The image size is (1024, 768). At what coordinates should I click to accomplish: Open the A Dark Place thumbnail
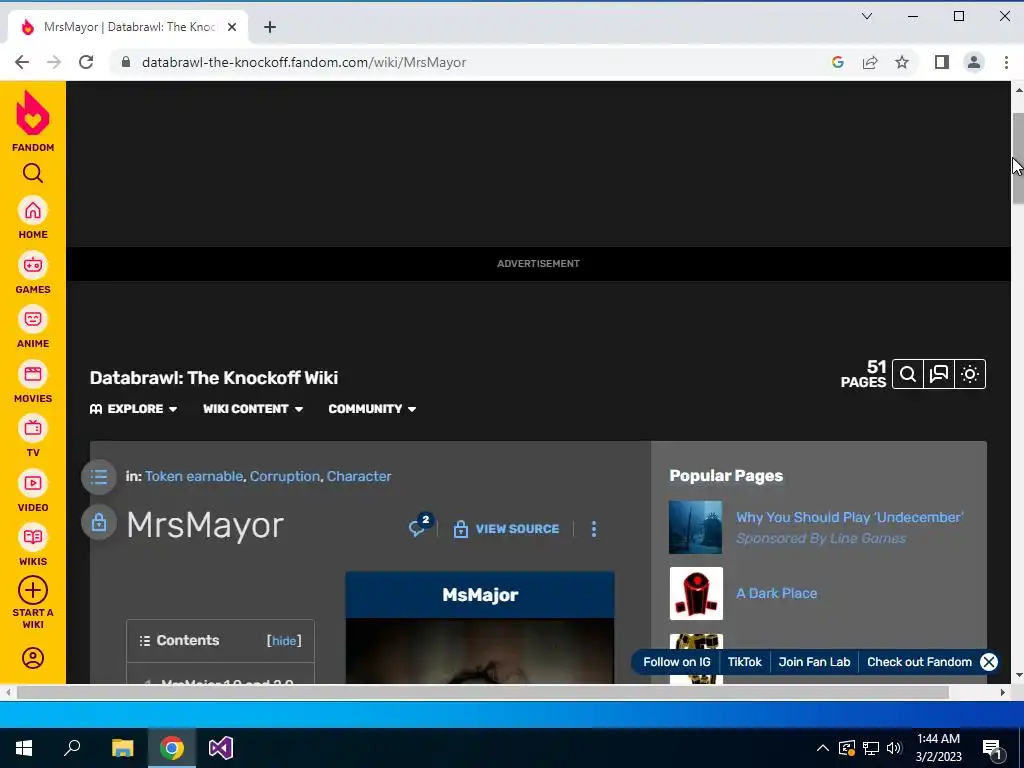[696, 593]
